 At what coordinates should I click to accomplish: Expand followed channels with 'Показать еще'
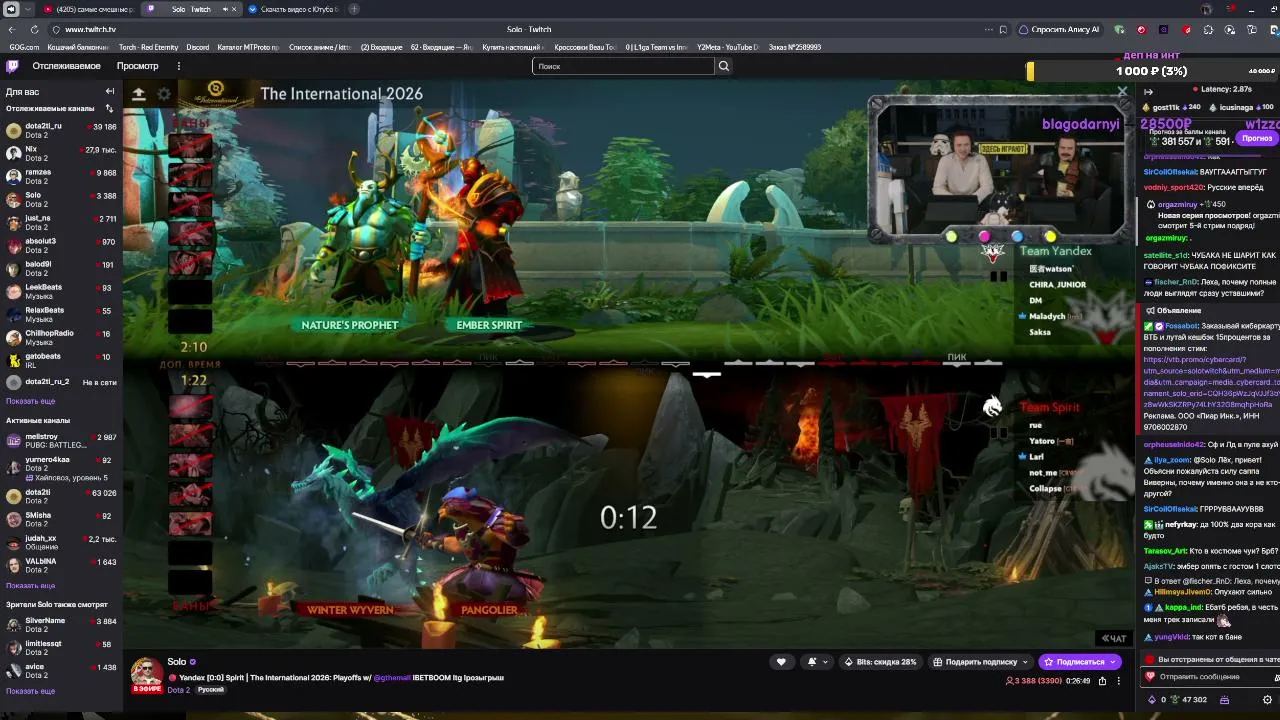[x=30, y=401]
